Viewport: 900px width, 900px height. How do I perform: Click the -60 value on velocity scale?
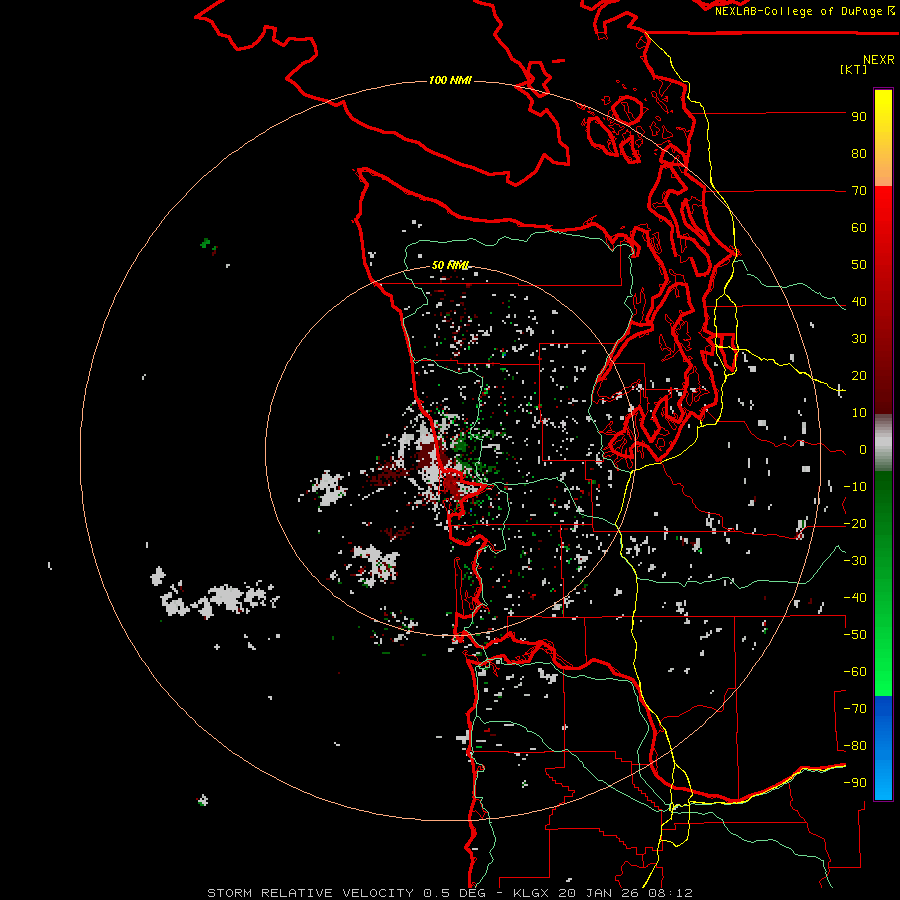[x=855, y=672]
